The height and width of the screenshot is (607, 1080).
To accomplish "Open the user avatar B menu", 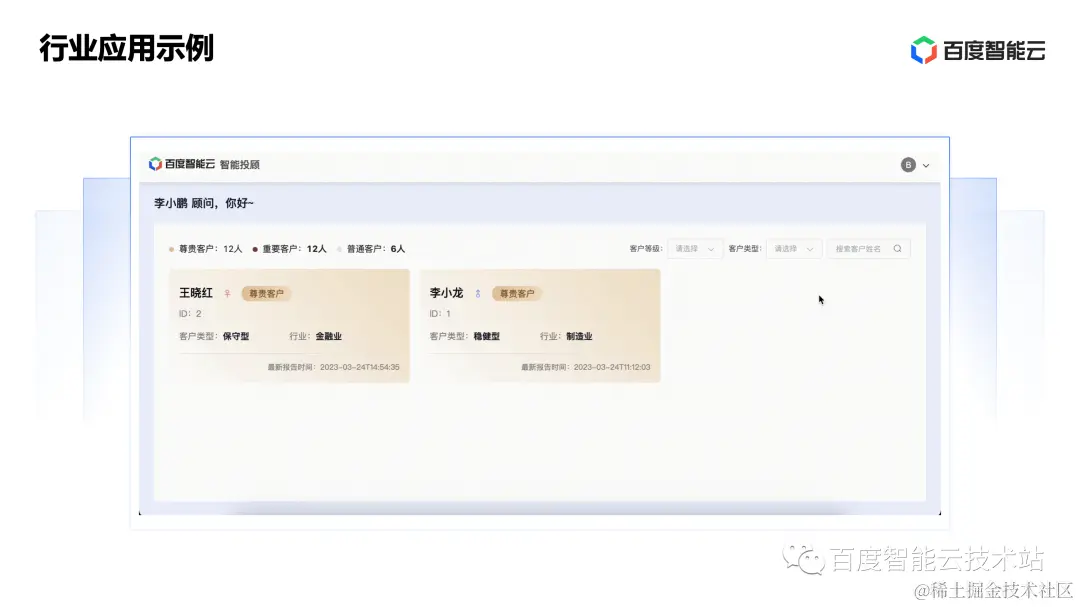I will tap(908, 165).
